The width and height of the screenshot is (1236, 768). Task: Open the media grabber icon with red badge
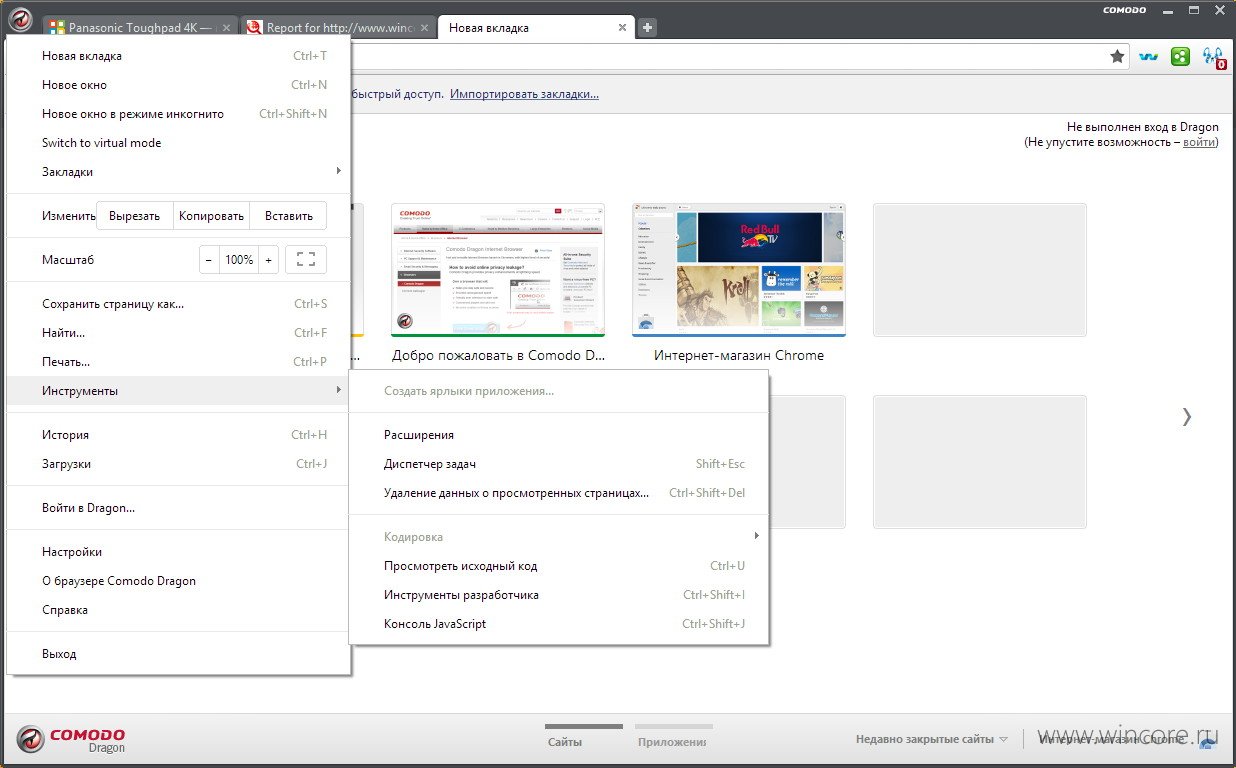pyautogui.click(x=1214, y=58)
